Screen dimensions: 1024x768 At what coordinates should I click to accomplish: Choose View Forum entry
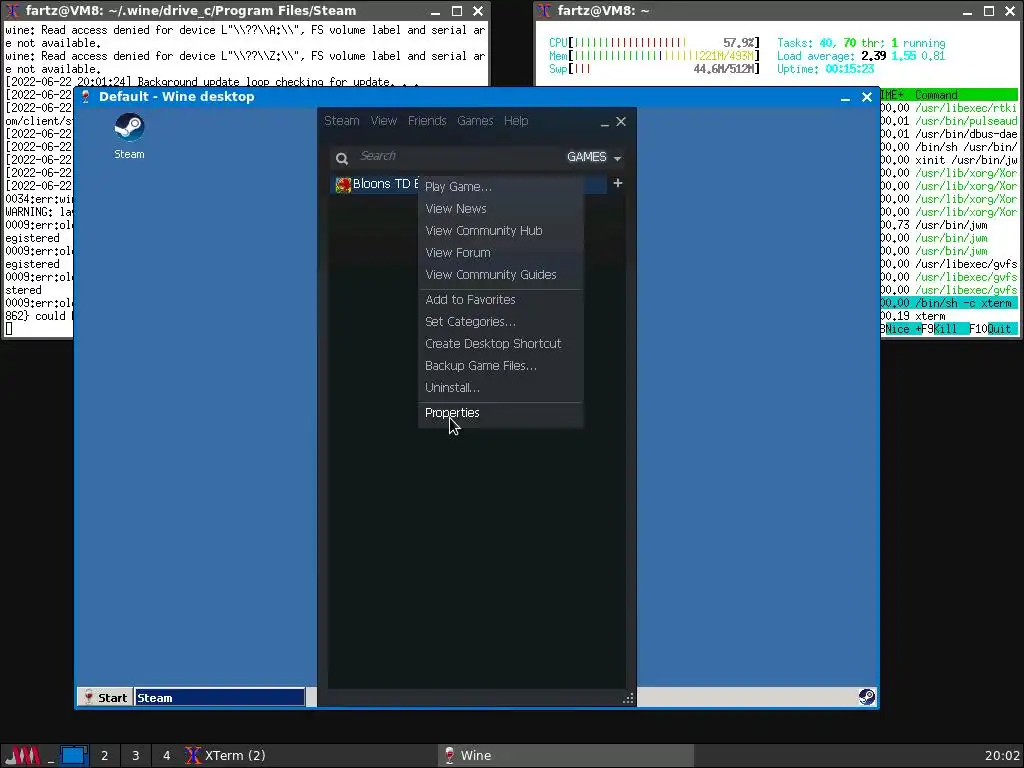coord(500,253)
